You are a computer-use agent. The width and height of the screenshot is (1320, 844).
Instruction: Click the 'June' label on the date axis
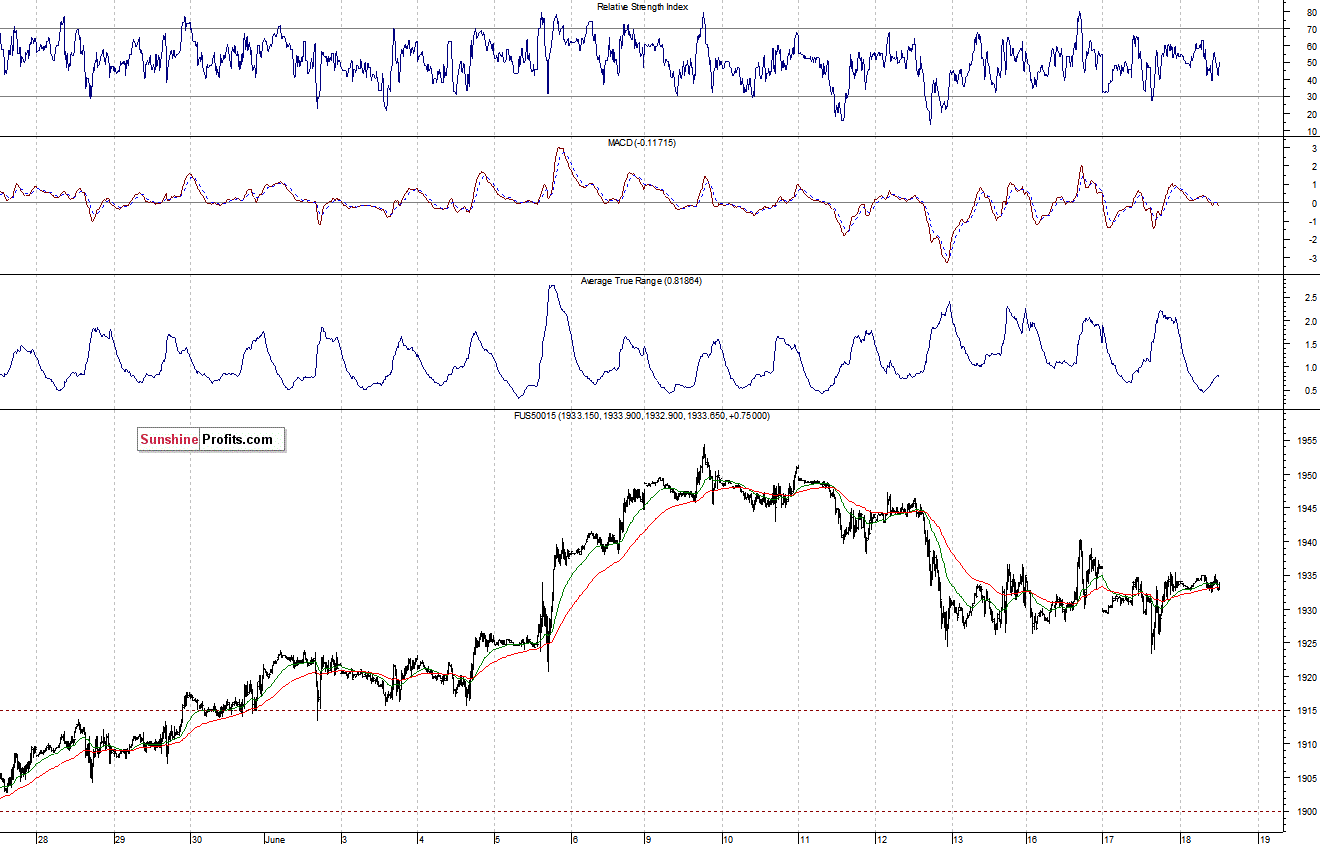click(277, 838)
